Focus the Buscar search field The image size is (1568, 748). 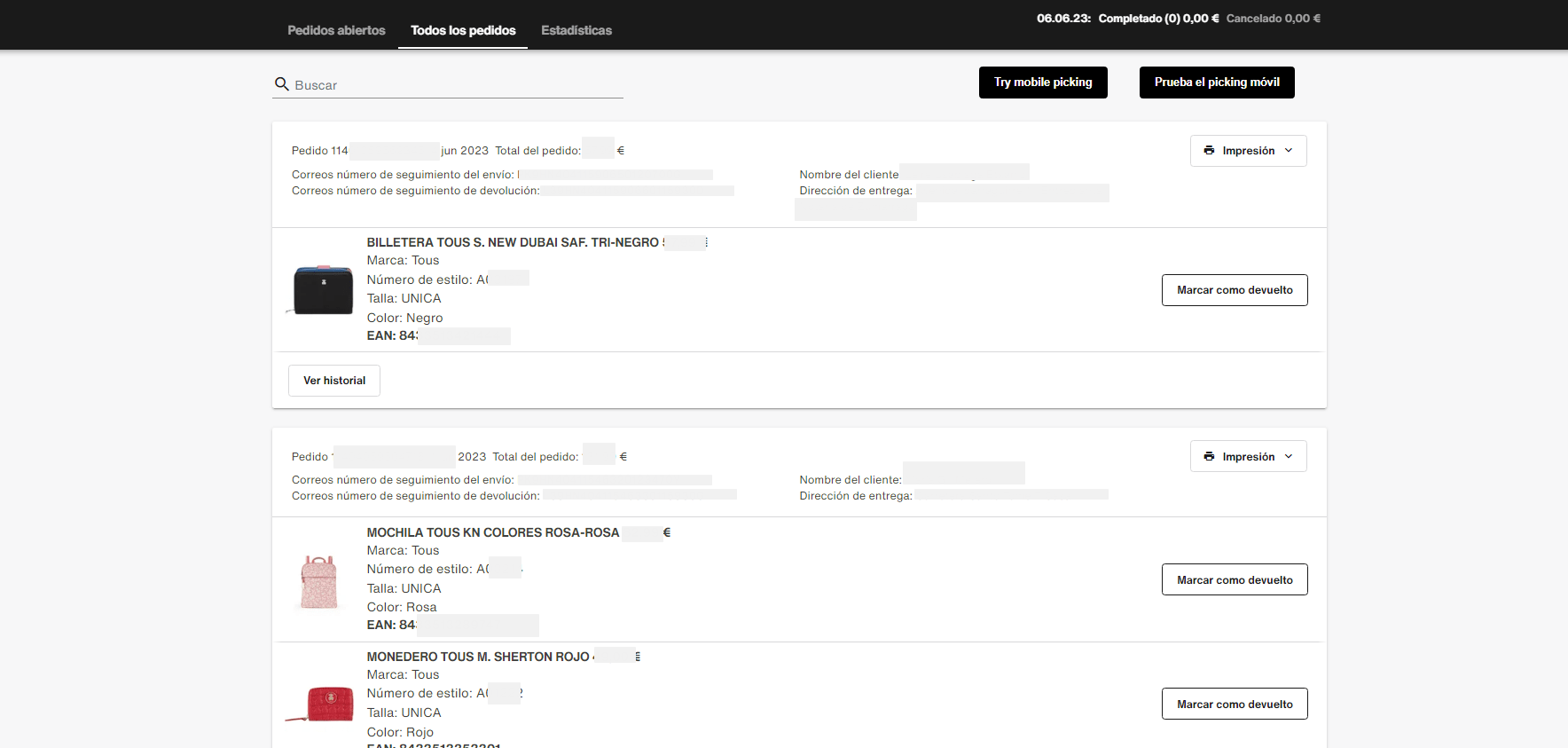[x=458, y=85]
